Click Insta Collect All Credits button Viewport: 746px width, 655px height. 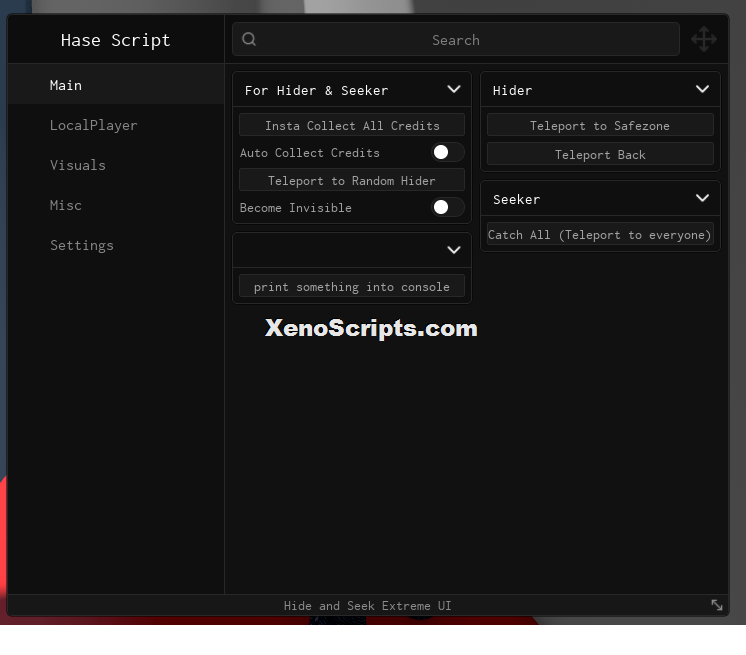[352, 125]
